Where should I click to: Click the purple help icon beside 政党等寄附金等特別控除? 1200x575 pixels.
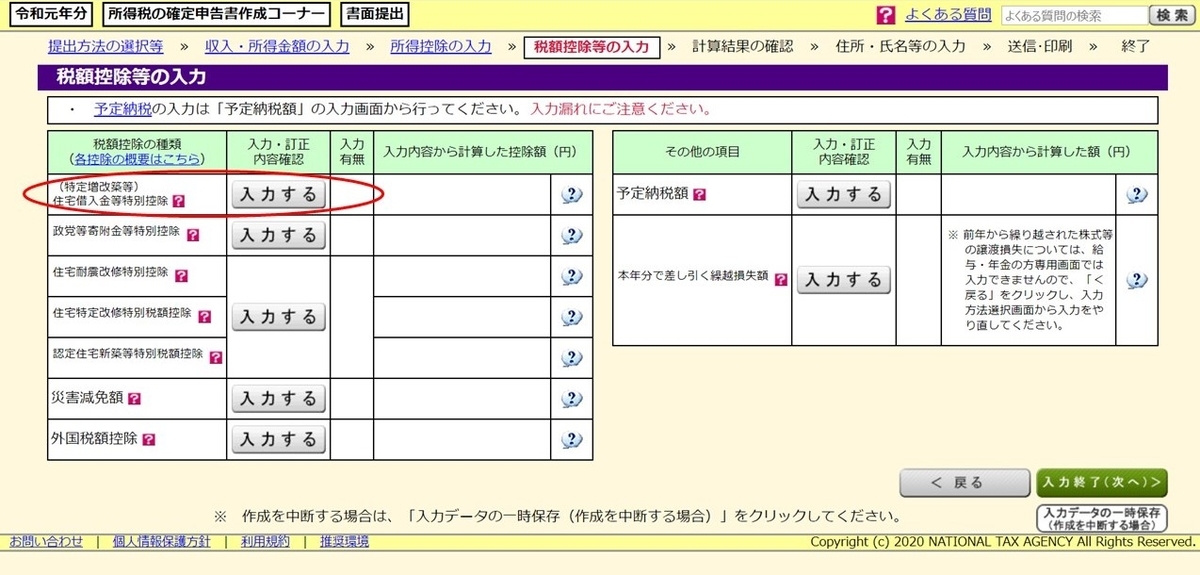click(x=193, y=235)
